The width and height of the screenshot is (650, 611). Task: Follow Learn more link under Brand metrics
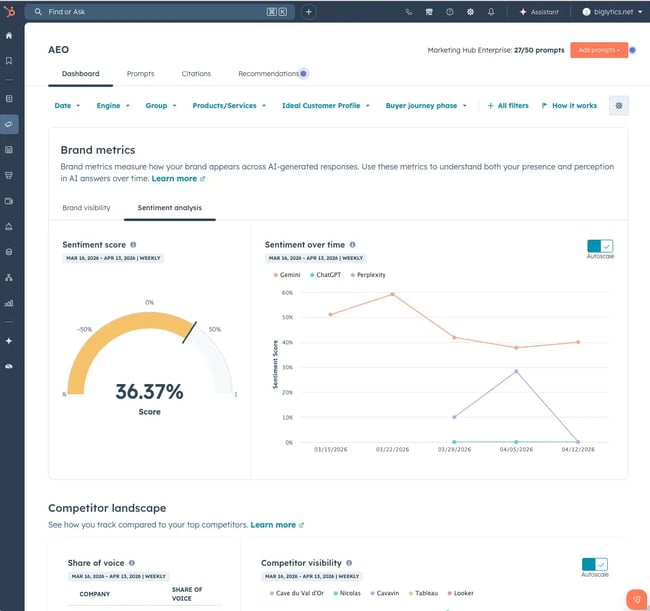(x=178, y=179)
